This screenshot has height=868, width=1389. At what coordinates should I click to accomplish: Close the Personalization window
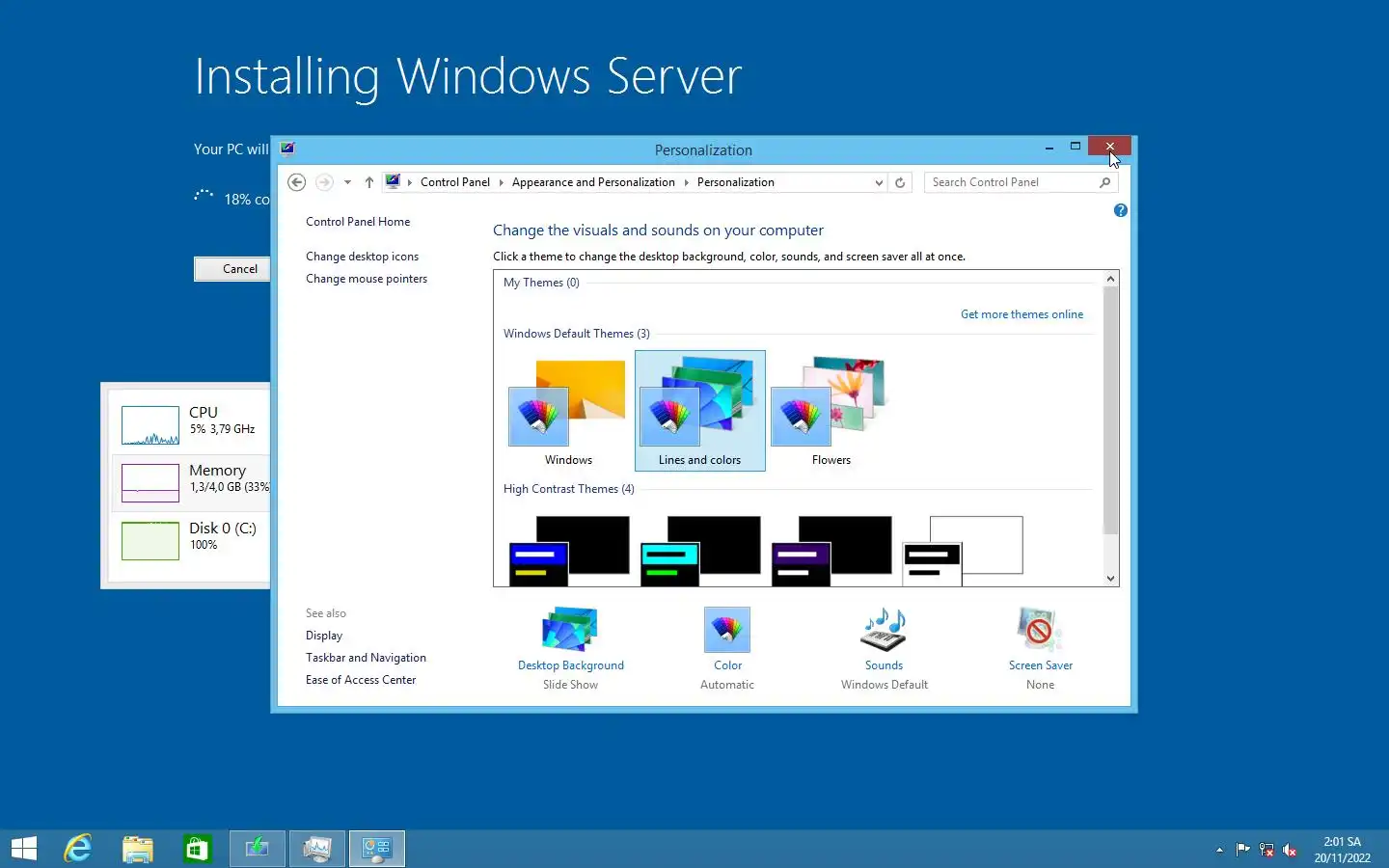click(x=1109, y=147)
